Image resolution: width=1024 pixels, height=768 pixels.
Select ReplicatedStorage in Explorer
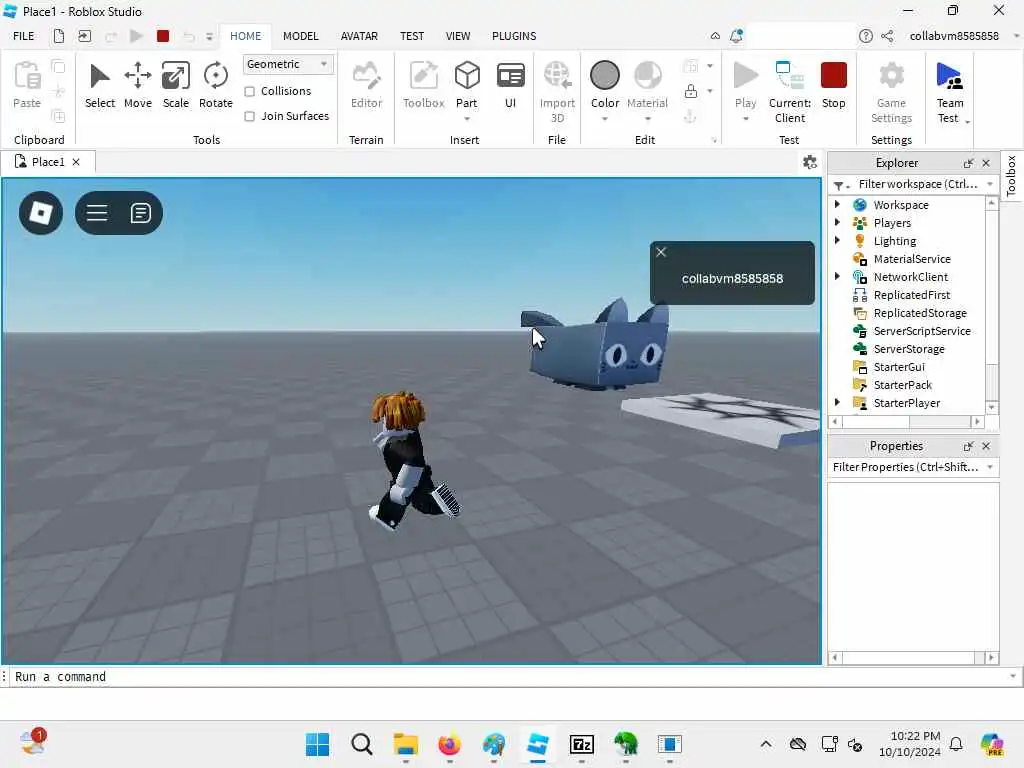pos(920,313)
